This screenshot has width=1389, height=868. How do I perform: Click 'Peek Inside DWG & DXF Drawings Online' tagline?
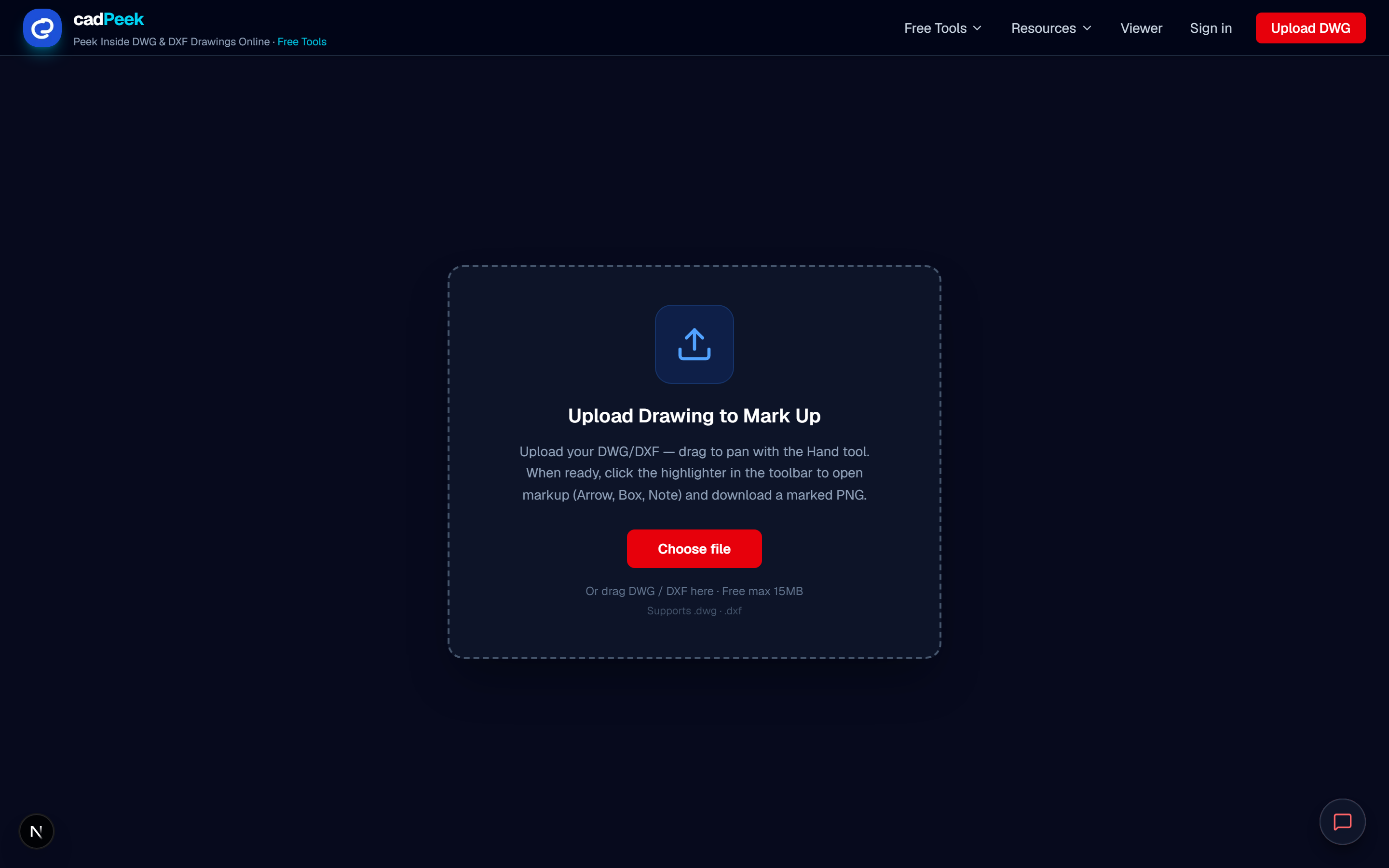click(172, 42)
